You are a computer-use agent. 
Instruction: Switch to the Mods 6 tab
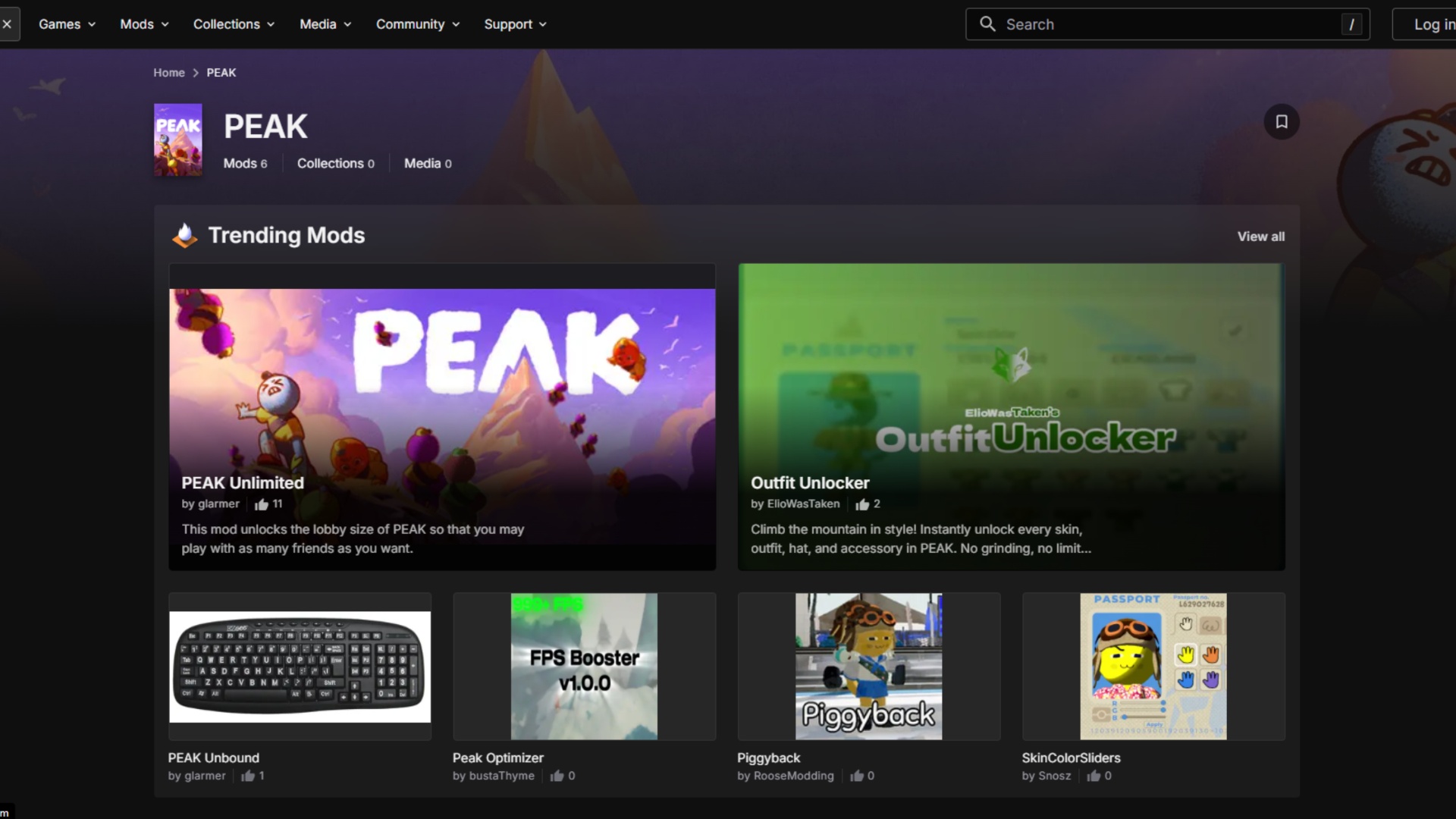click(245, 164)
